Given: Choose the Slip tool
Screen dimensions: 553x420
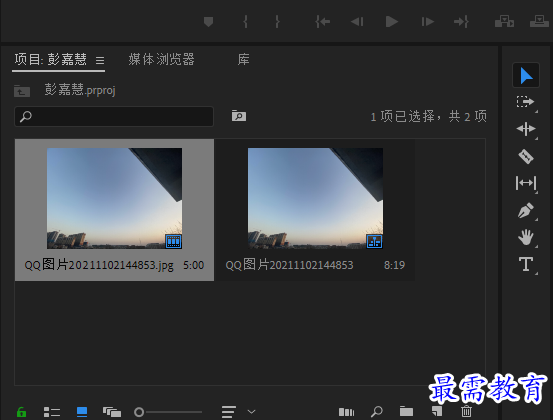Looking at the screenshot, I should click(525, 183).
